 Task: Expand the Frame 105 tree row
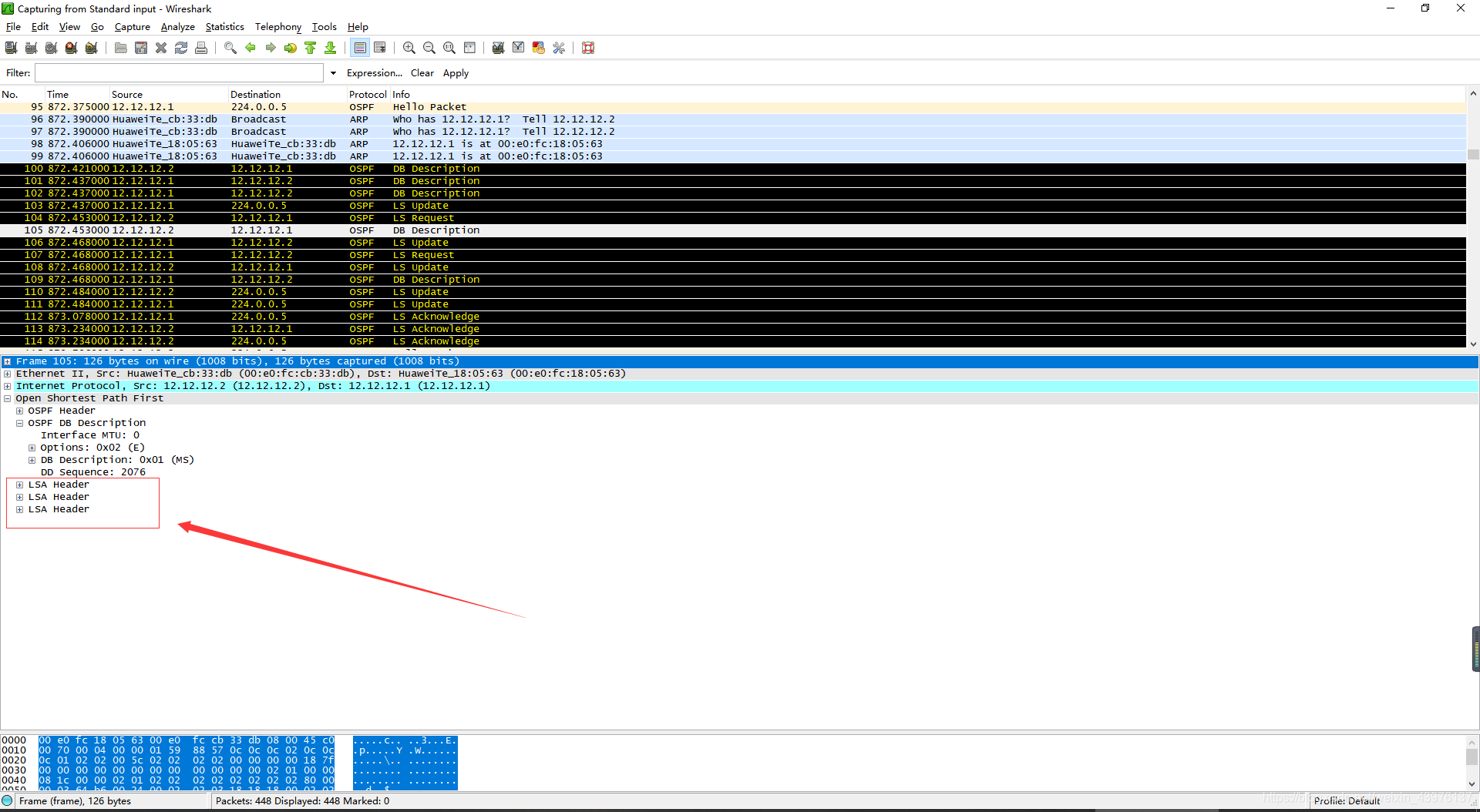click(x=7, y=361)
